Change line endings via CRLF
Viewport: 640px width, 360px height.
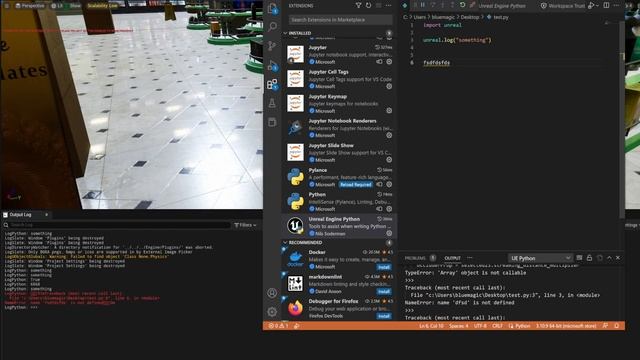[497, 326]
